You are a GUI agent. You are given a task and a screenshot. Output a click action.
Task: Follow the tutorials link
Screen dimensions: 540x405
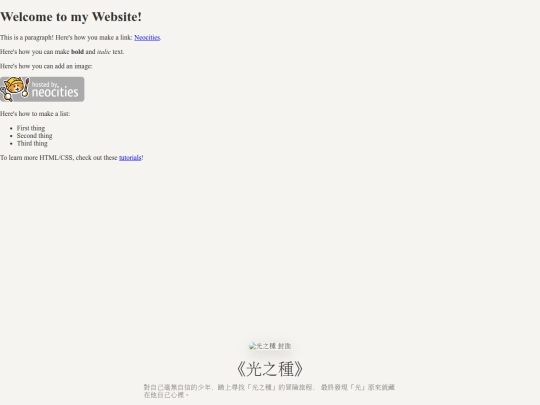coord(130,158)
